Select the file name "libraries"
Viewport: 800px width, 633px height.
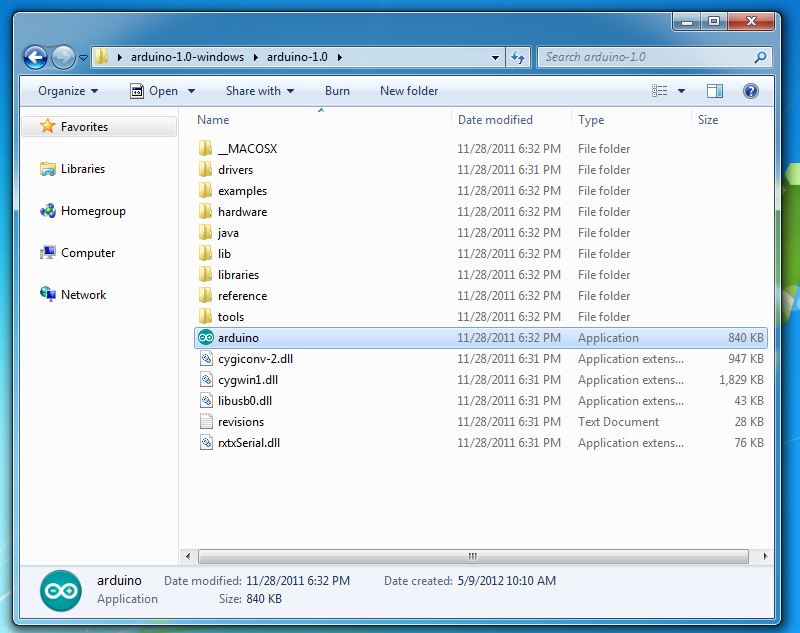click(238, 275)
